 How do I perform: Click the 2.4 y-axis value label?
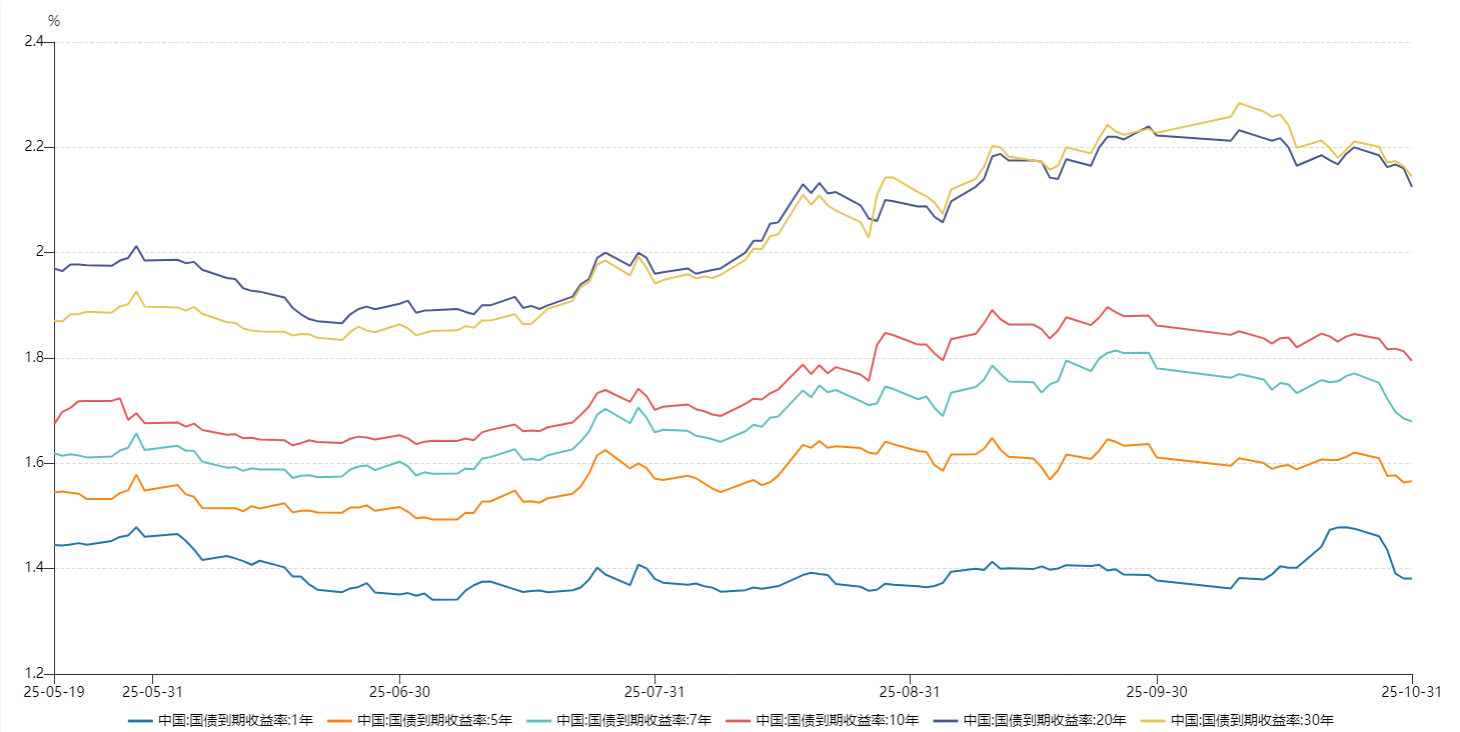pyautogui.click(x=34, y=42)
